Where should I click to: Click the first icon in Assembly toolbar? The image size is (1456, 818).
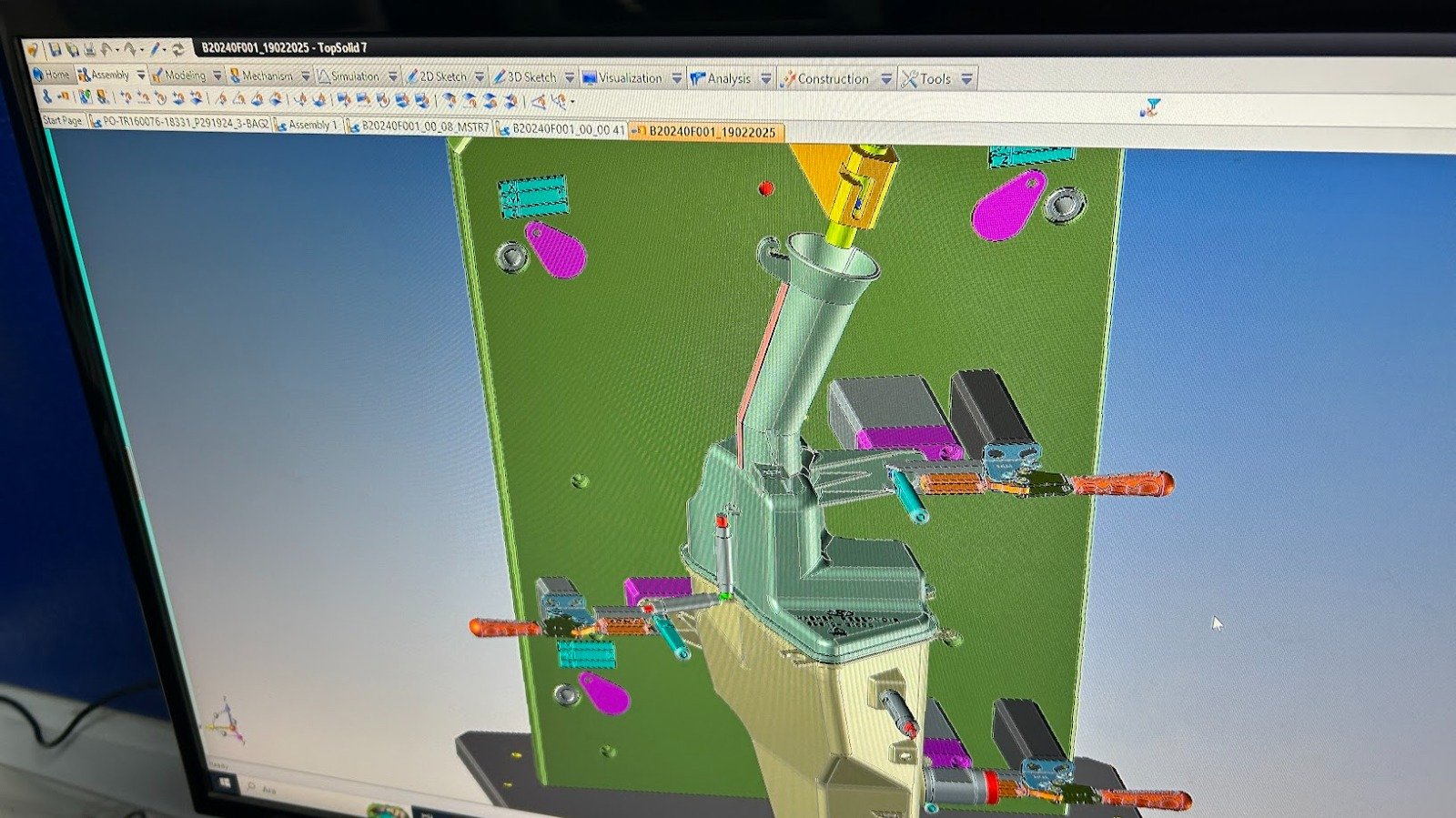coord(46,96)
